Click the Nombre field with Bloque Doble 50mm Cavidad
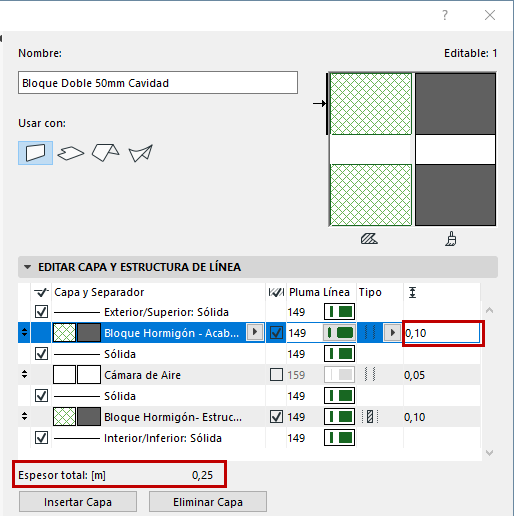This screenshot has width=514, height=516. 158,83
